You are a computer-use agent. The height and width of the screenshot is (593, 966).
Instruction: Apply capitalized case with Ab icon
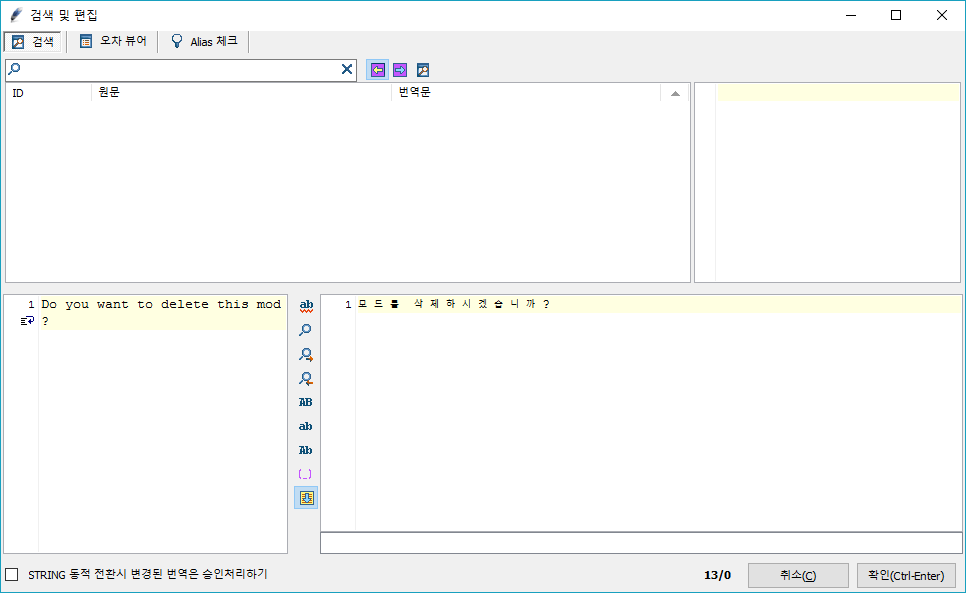(306, 450)
